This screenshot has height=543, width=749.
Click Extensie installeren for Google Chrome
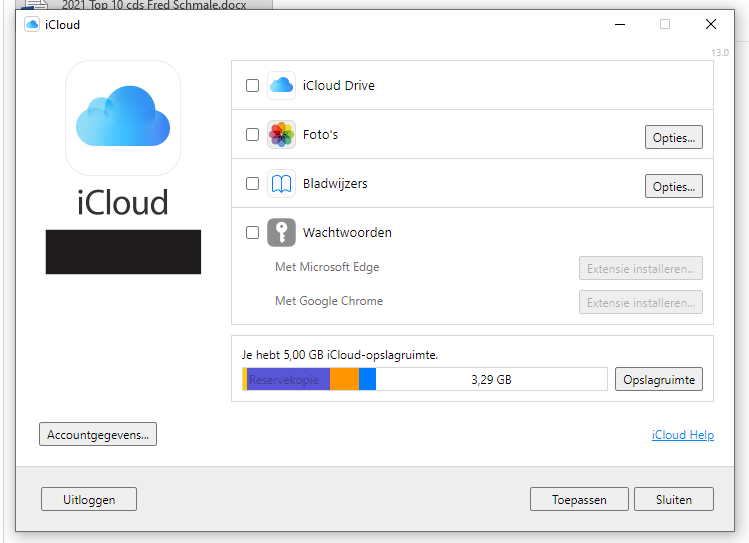(x=641, y=302)
